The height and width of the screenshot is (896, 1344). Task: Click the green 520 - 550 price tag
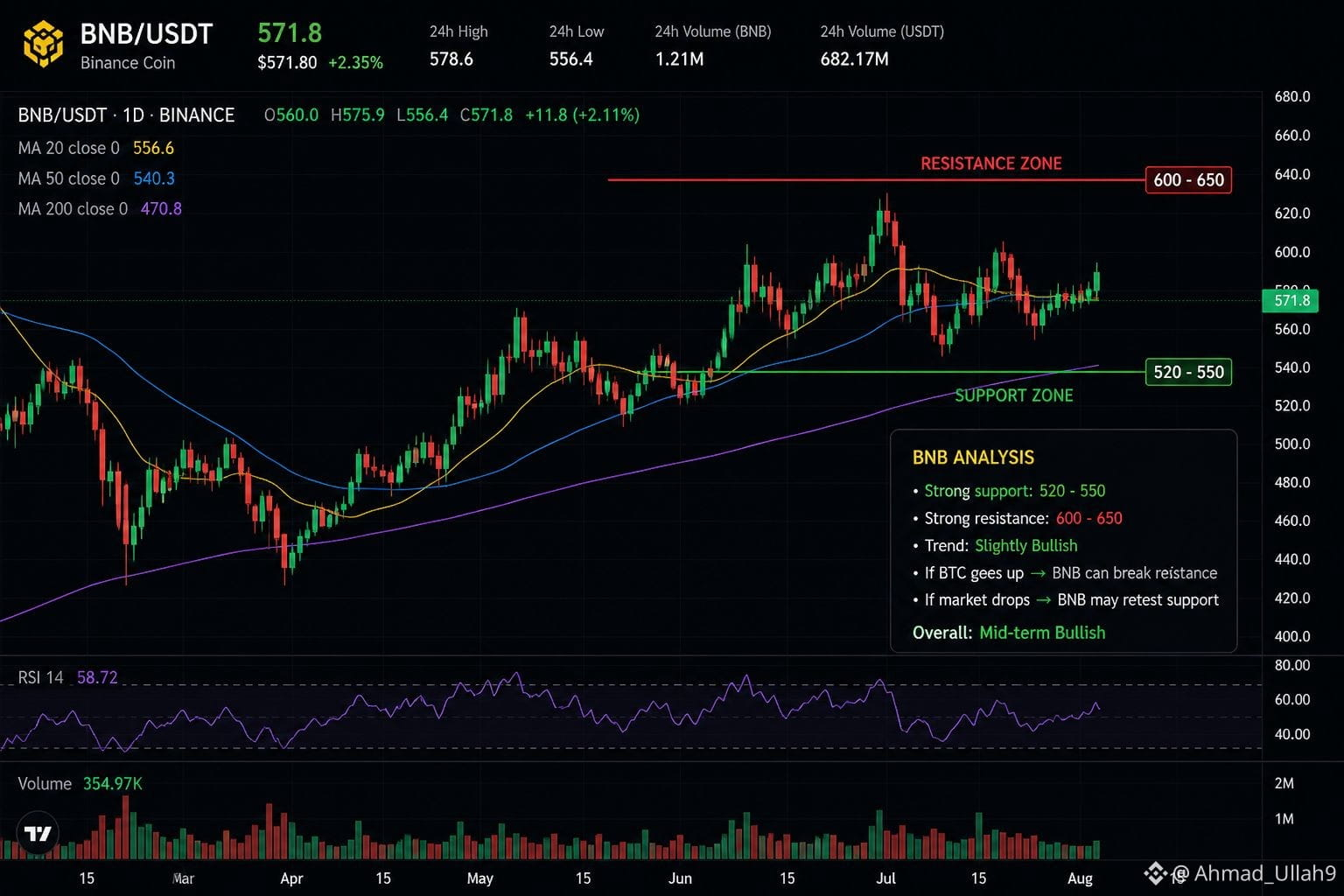[1189, 372]
